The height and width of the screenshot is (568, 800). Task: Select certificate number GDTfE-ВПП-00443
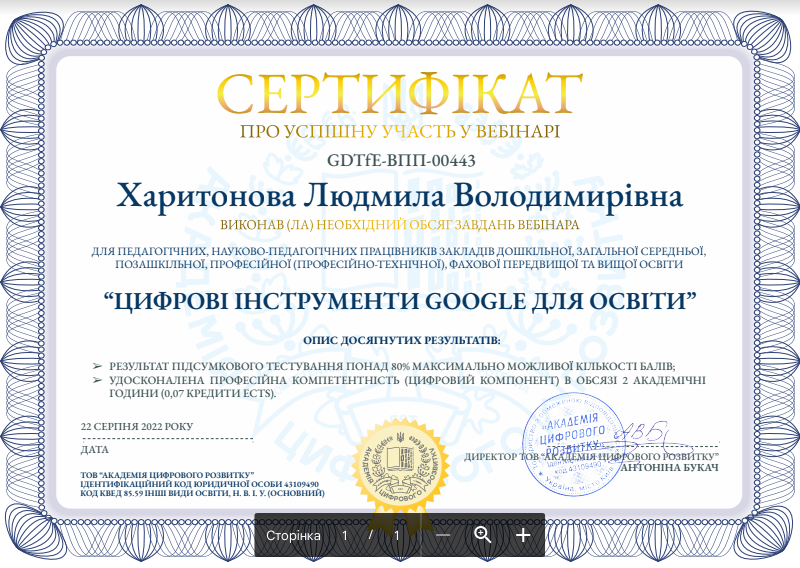pyautogui.click(x=401, y=160)
